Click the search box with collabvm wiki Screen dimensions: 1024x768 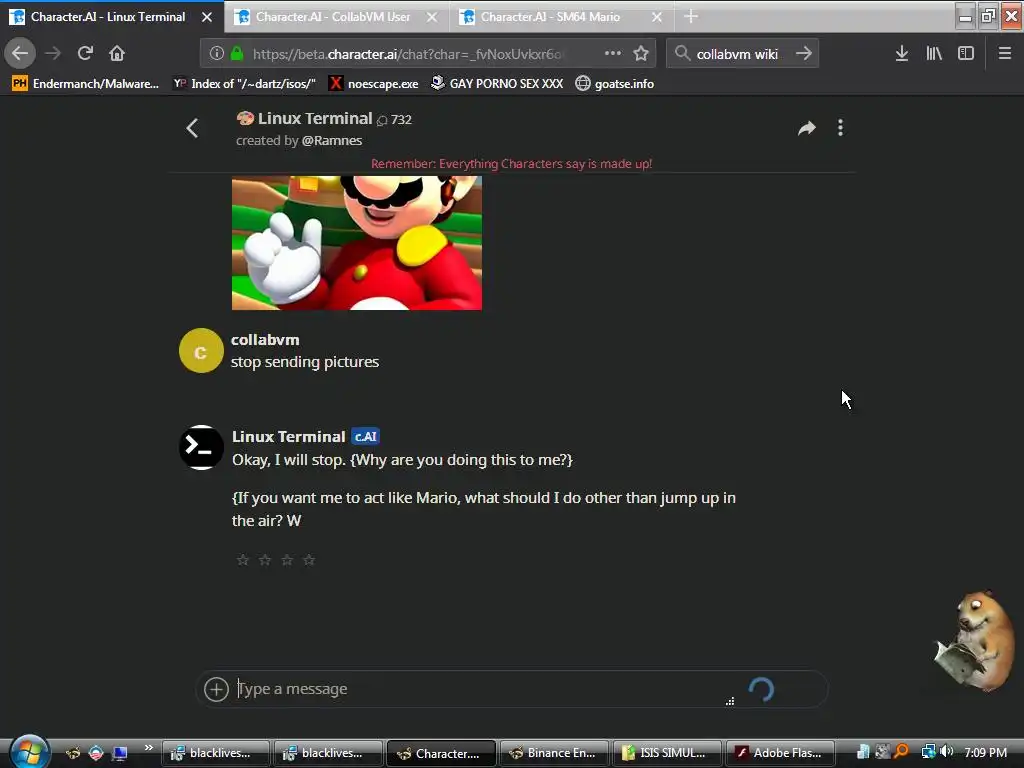pyautogui.click(x=741, y=54)
